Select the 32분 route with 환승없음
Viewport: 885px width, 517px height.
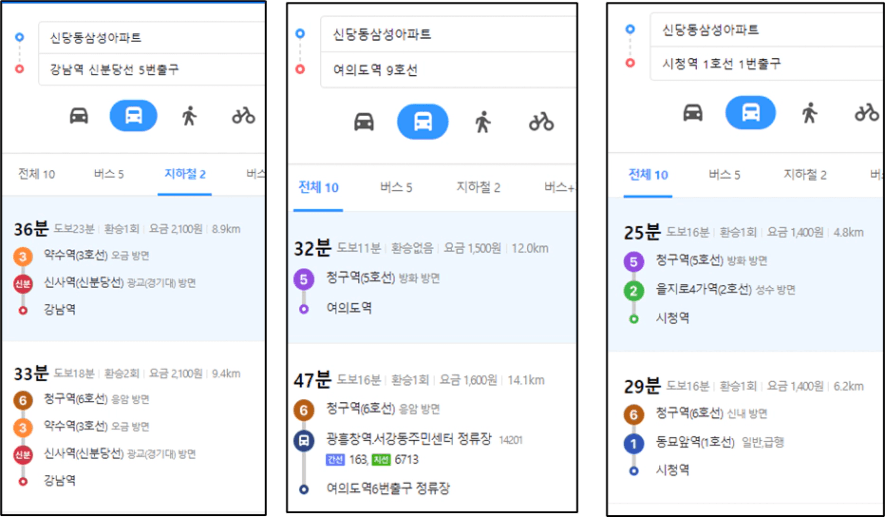point(432,278)
